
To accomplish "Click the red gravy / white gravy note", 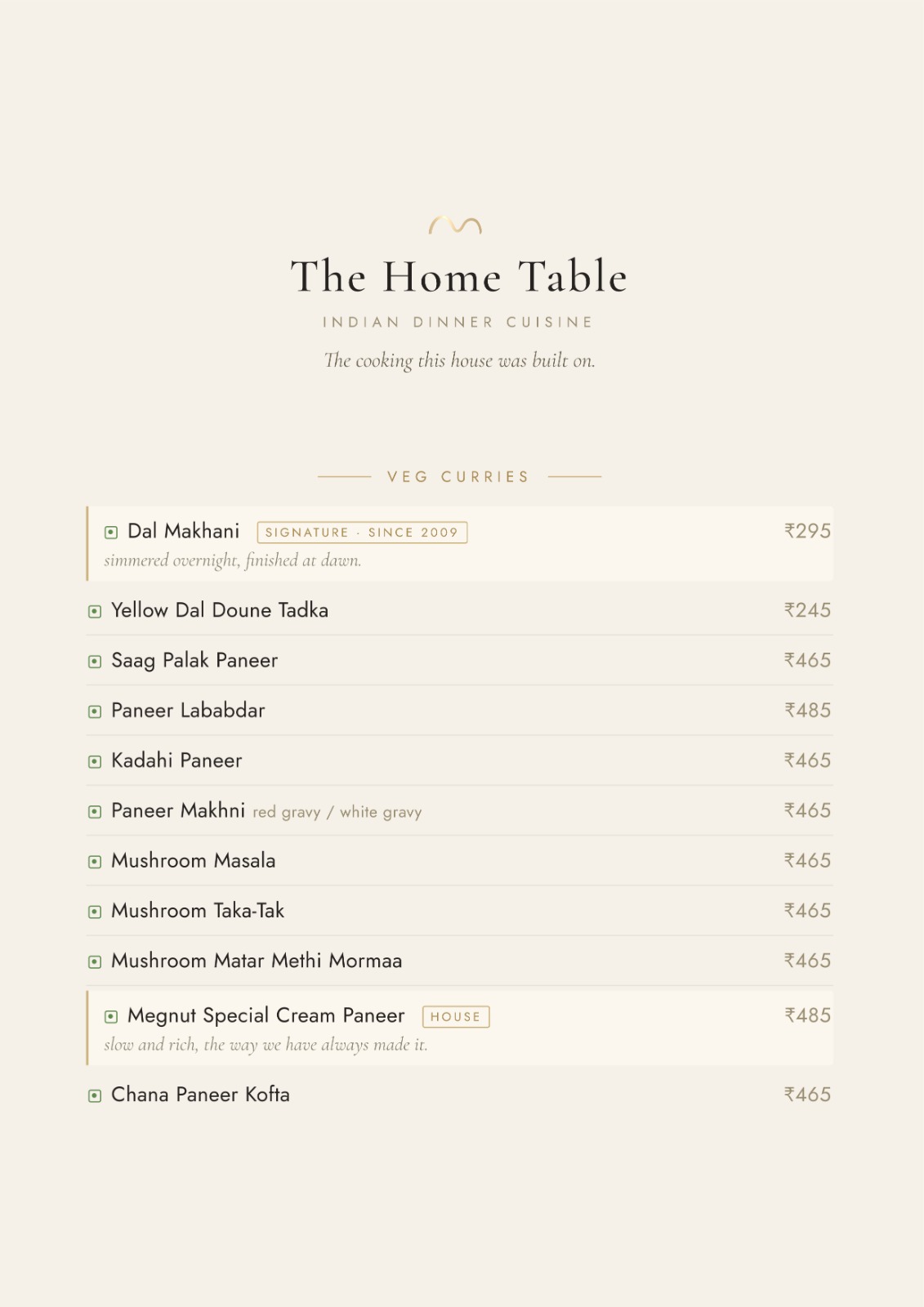I will pos(337,812).
